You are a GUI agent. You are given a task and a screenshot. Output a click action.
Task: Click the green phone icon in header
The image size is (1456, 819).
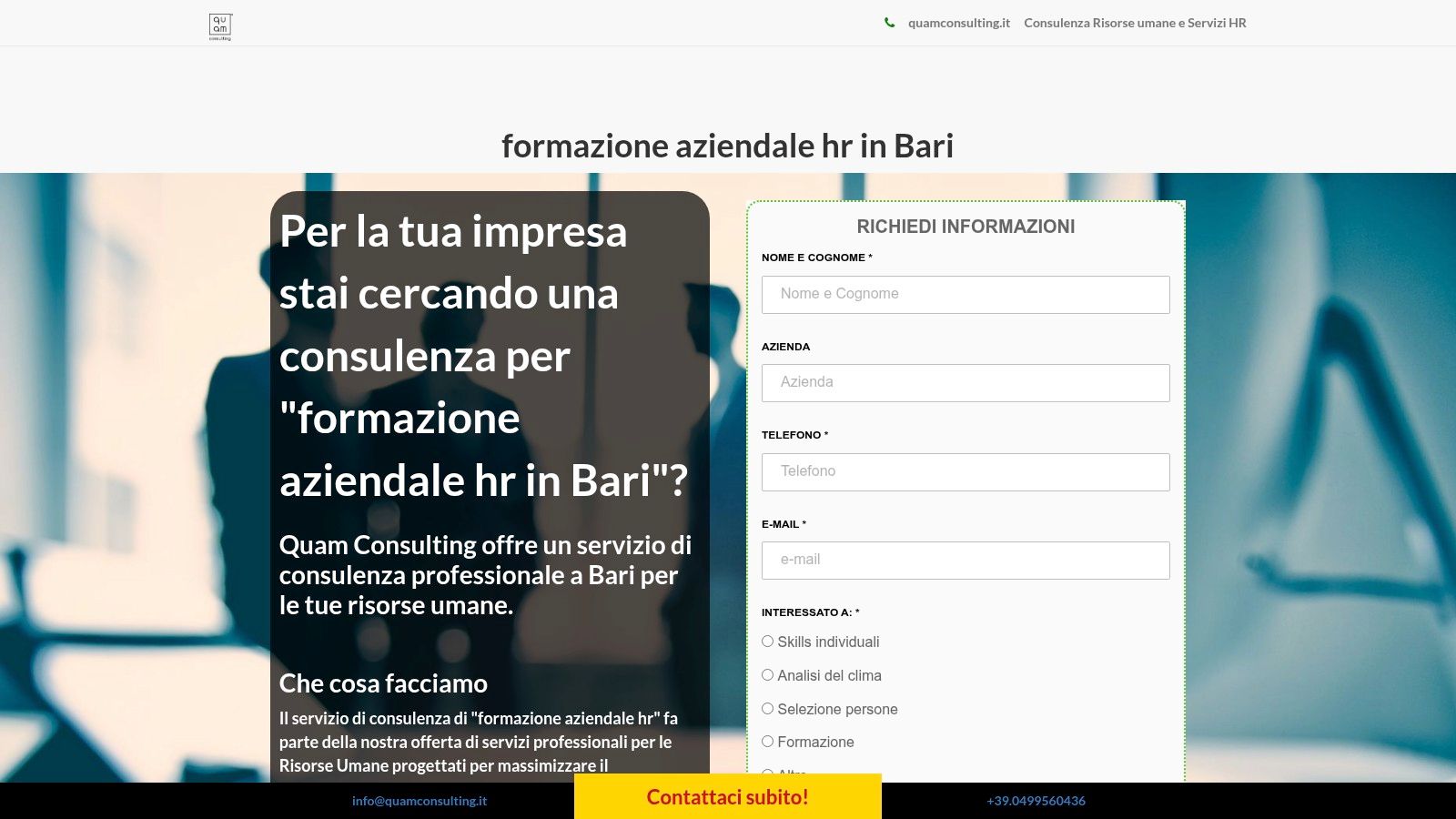889,23
